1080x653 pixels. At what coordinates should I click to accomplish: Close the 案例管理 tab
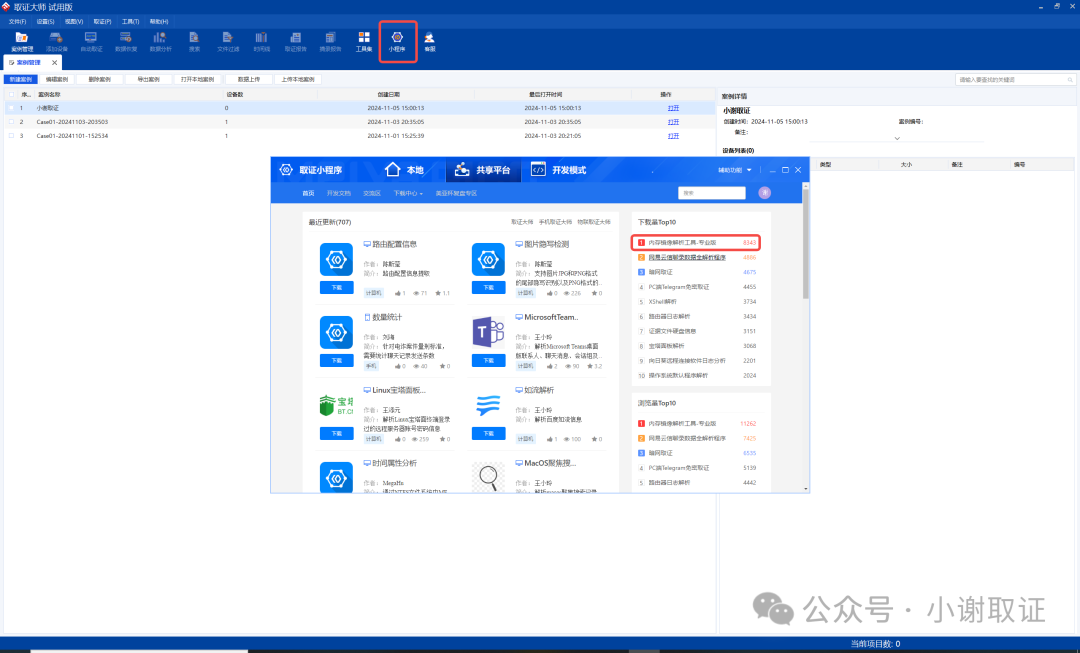coord(54,63)
